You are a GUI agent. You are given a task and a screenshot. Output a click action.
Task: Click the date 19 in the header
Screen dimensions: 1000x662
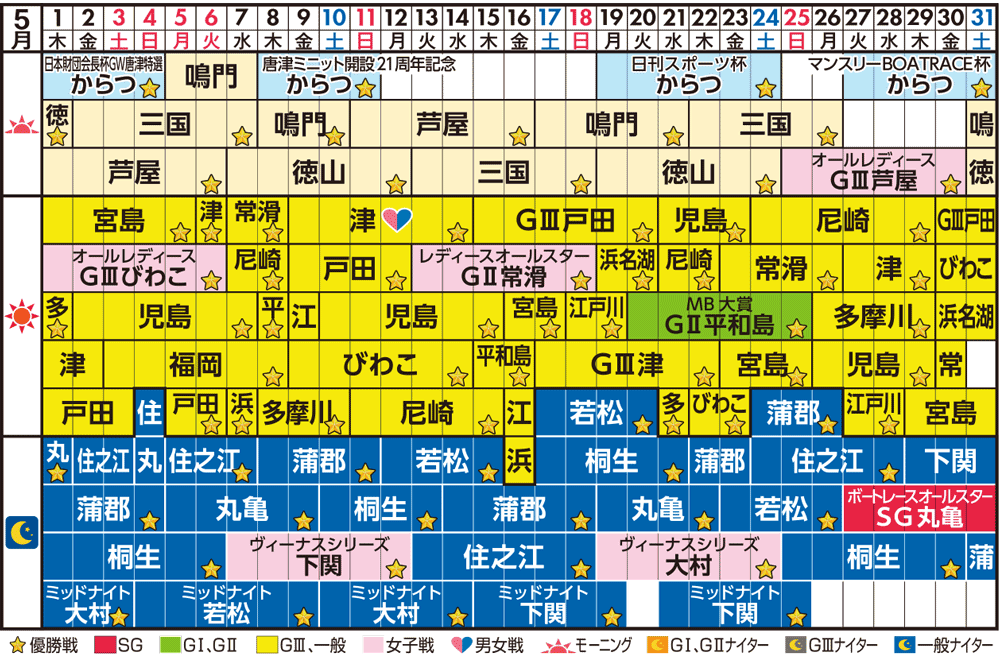click(612, 18)
